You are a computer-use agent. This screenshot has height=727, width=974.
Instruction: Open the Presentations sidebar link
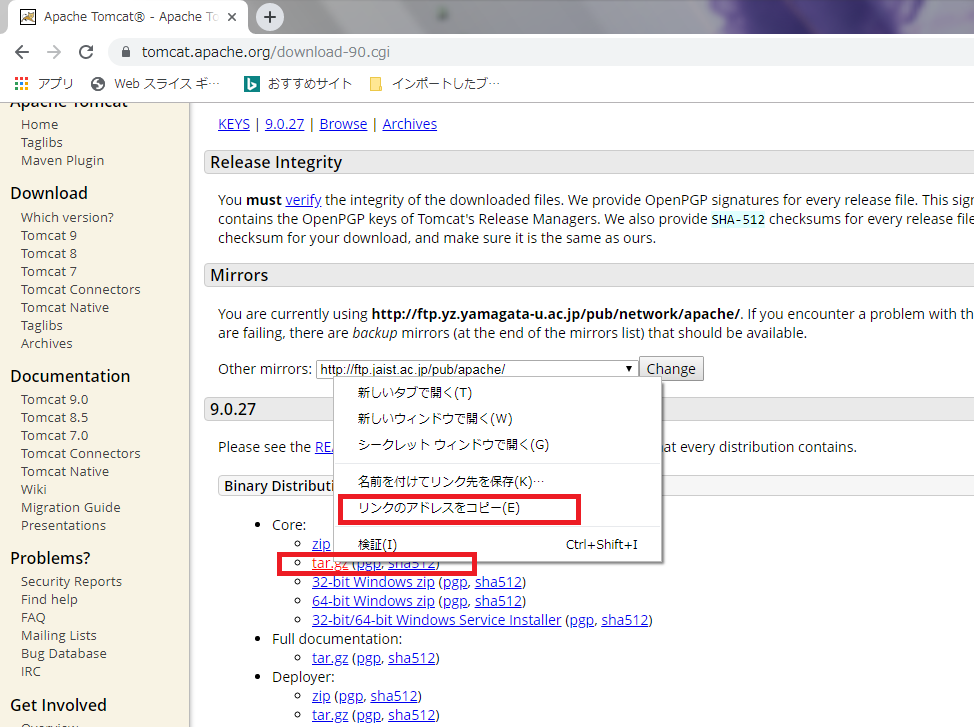click(63, 526)
